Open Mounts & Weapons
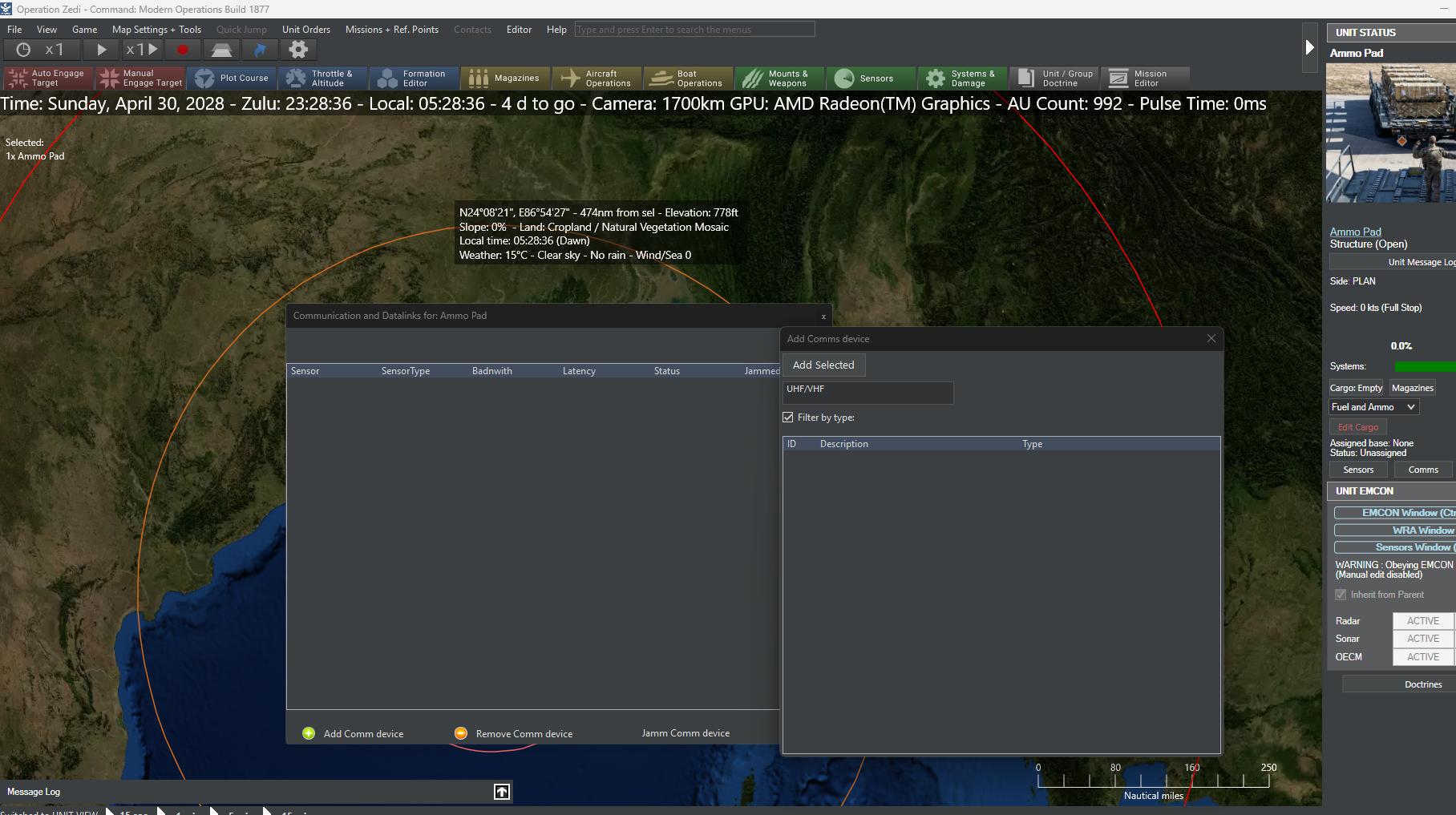This screenshot has width=1456, height=815. click(x=779, y=78)
